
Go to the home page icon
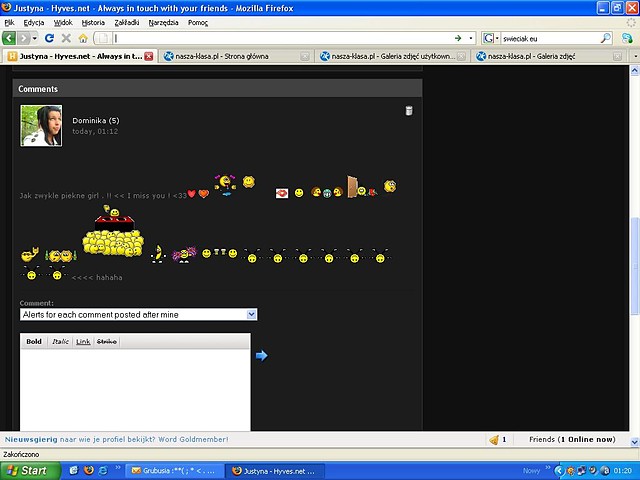click(x=83, y=38)
